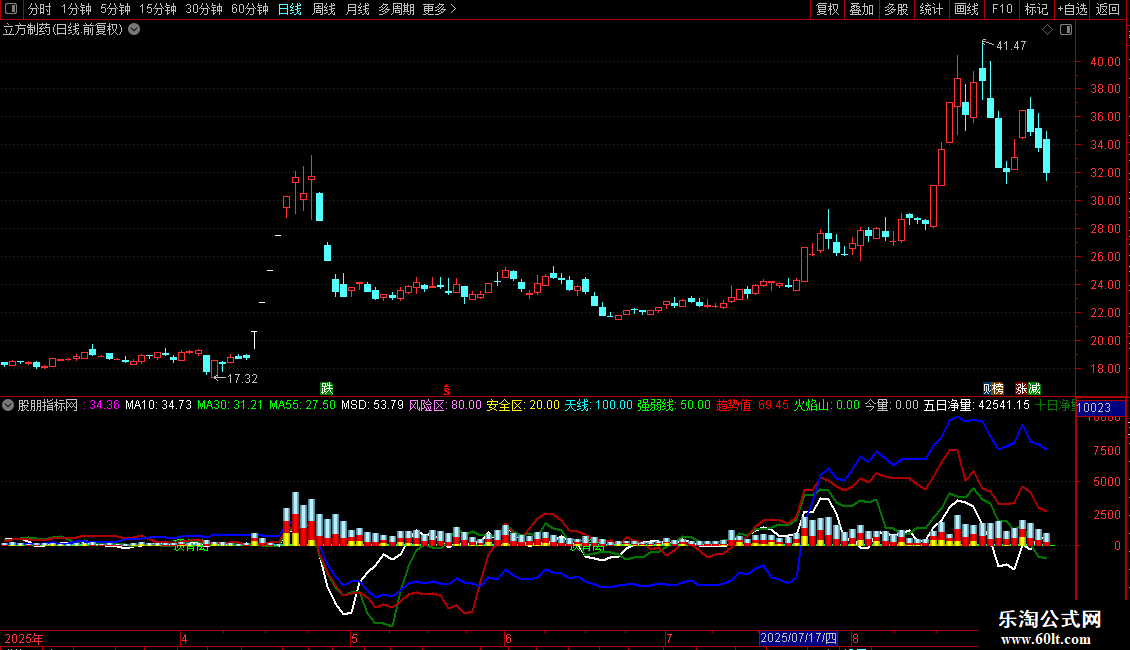Screen dimensions: 1130x650
Task: Click the 五日净量: 42541.15 label
Action: [x=976, y=405]
